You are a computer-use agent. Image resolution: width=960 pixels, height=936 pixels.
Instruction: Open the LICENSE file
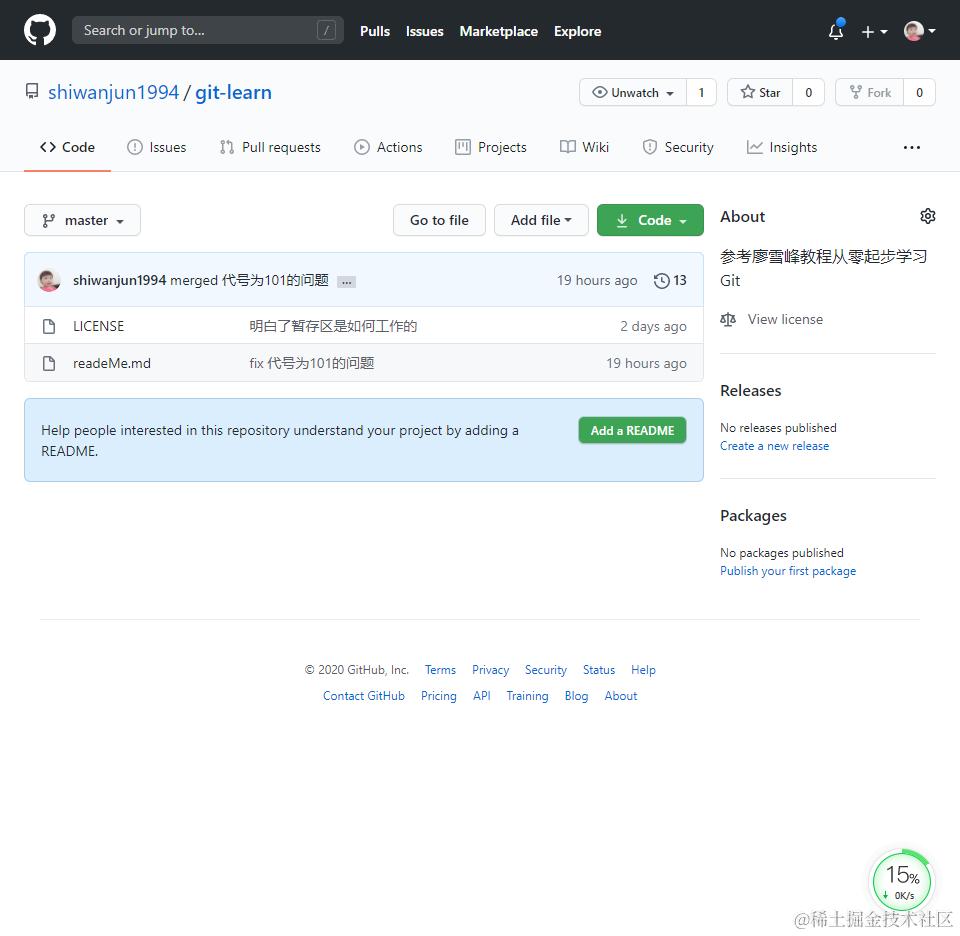pos(99,326)
